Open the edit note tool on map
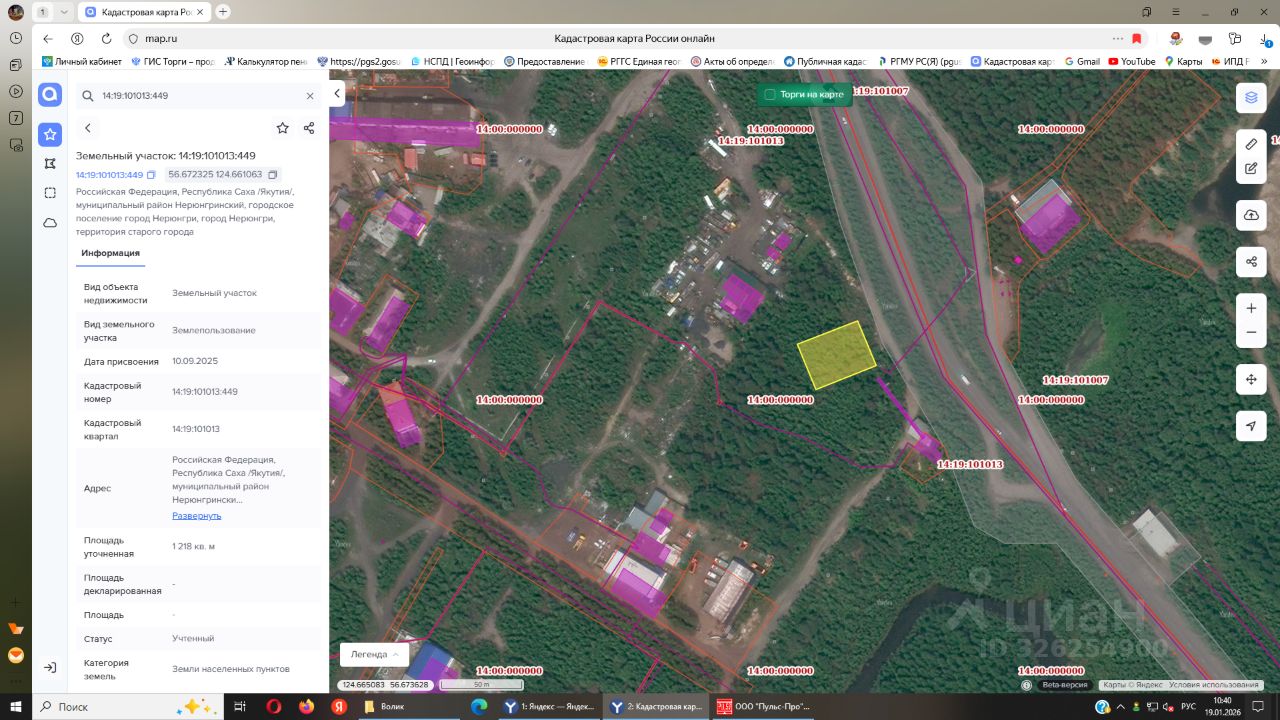1280x720 pixels. click(x=1251, y=169)
